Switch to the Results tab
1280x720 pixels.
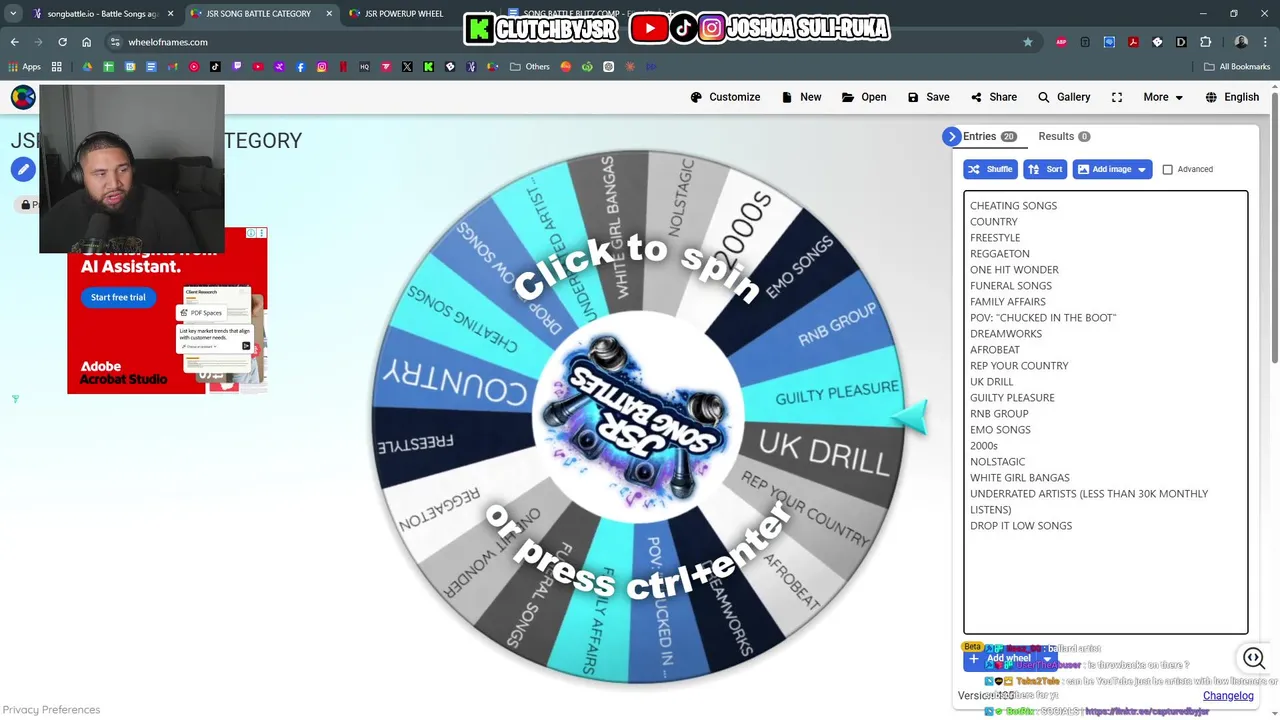[1064, 137]
